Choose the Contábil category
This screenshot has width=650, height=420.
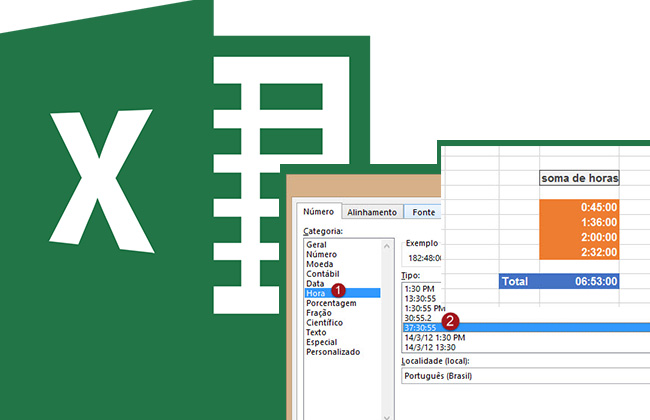[323, 274]
